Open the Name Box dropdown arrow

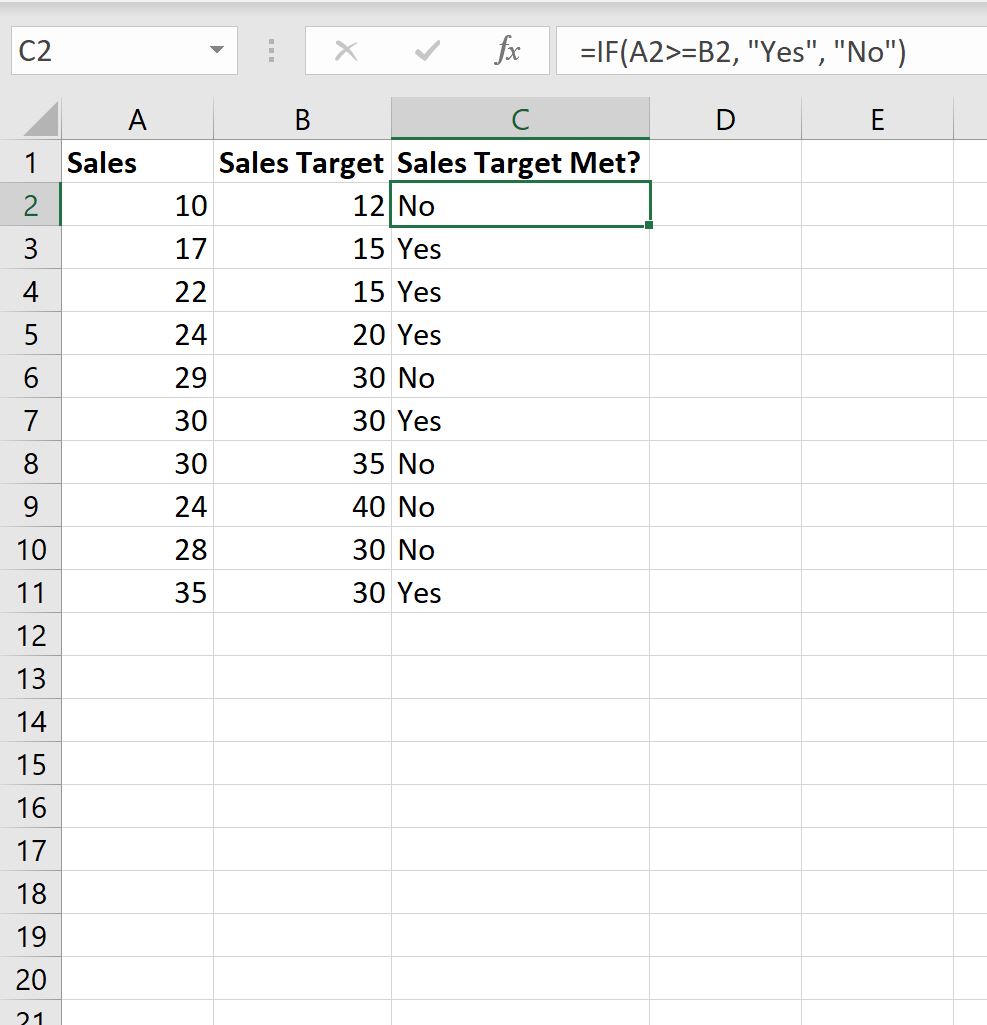217,50
